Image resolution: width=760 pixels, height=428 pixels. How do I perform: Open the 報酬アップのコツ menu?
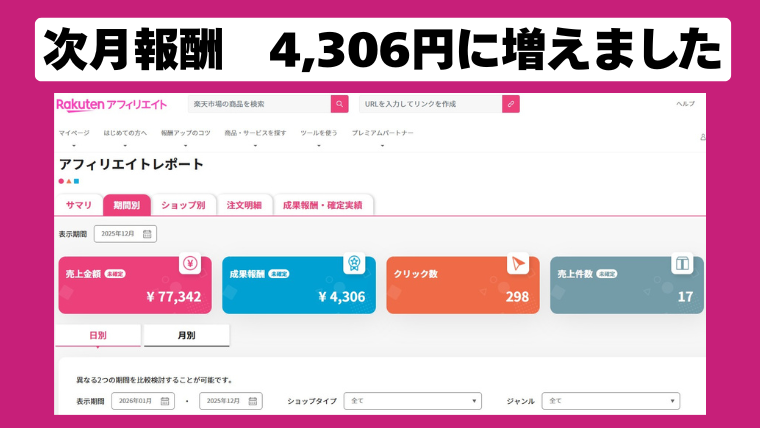coord(185,133)
